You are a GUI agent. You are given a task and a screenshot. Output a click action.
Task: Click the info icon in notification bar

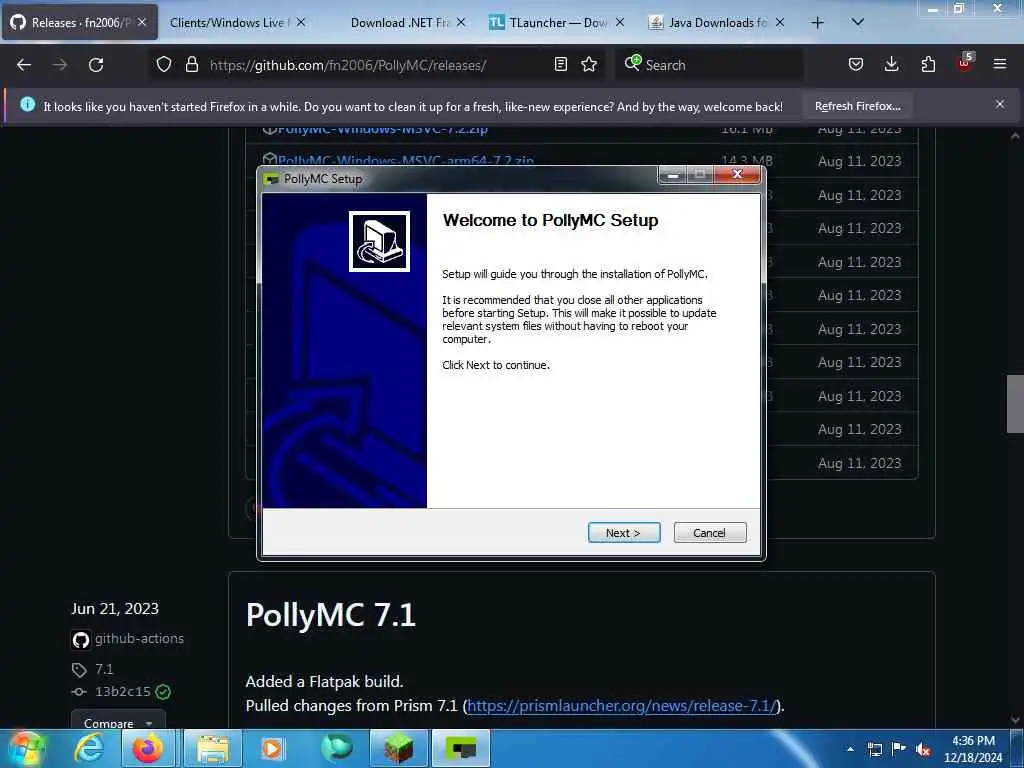coord(27,104)
